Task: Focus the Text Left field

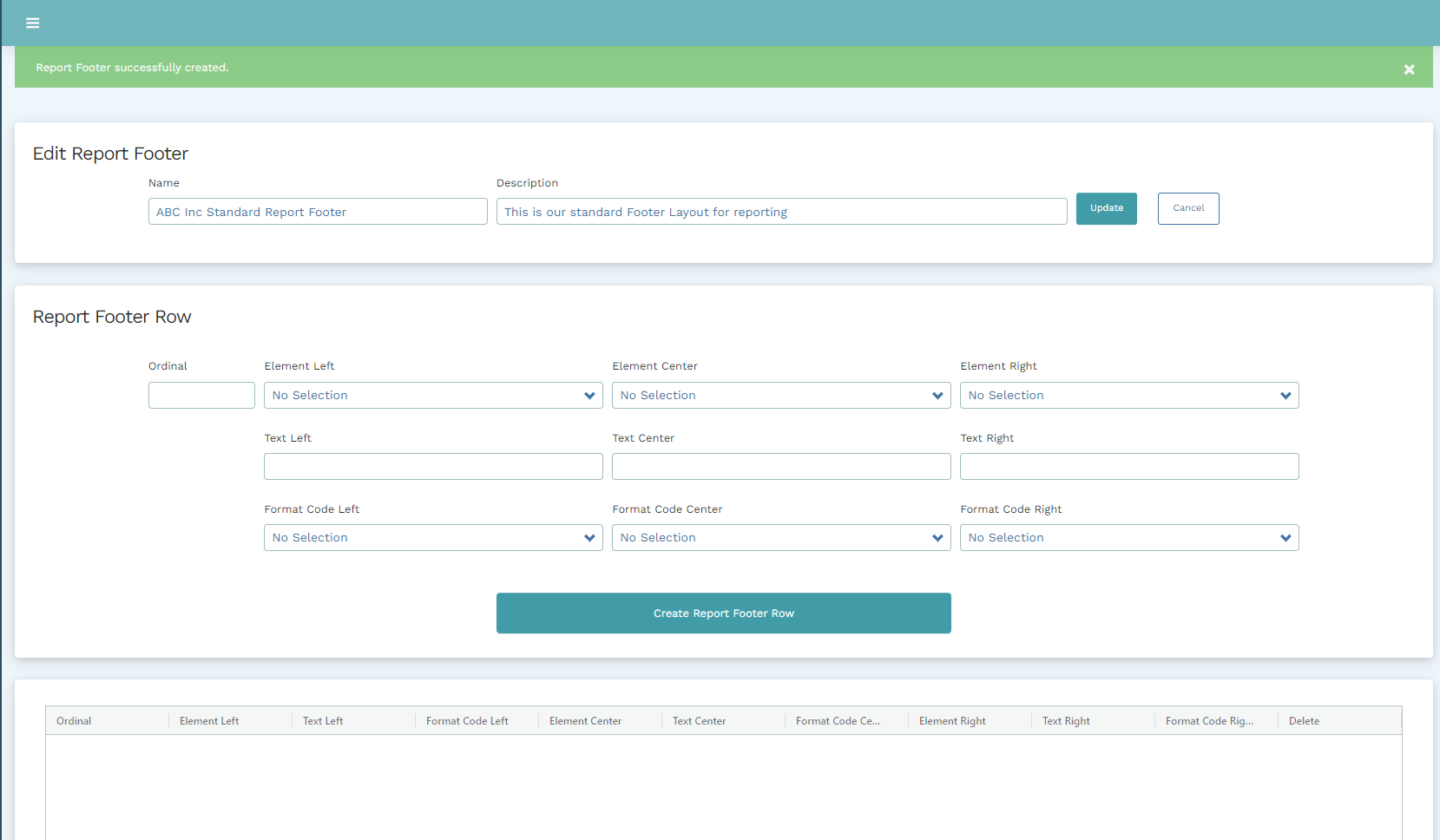Action: (433, 467)
